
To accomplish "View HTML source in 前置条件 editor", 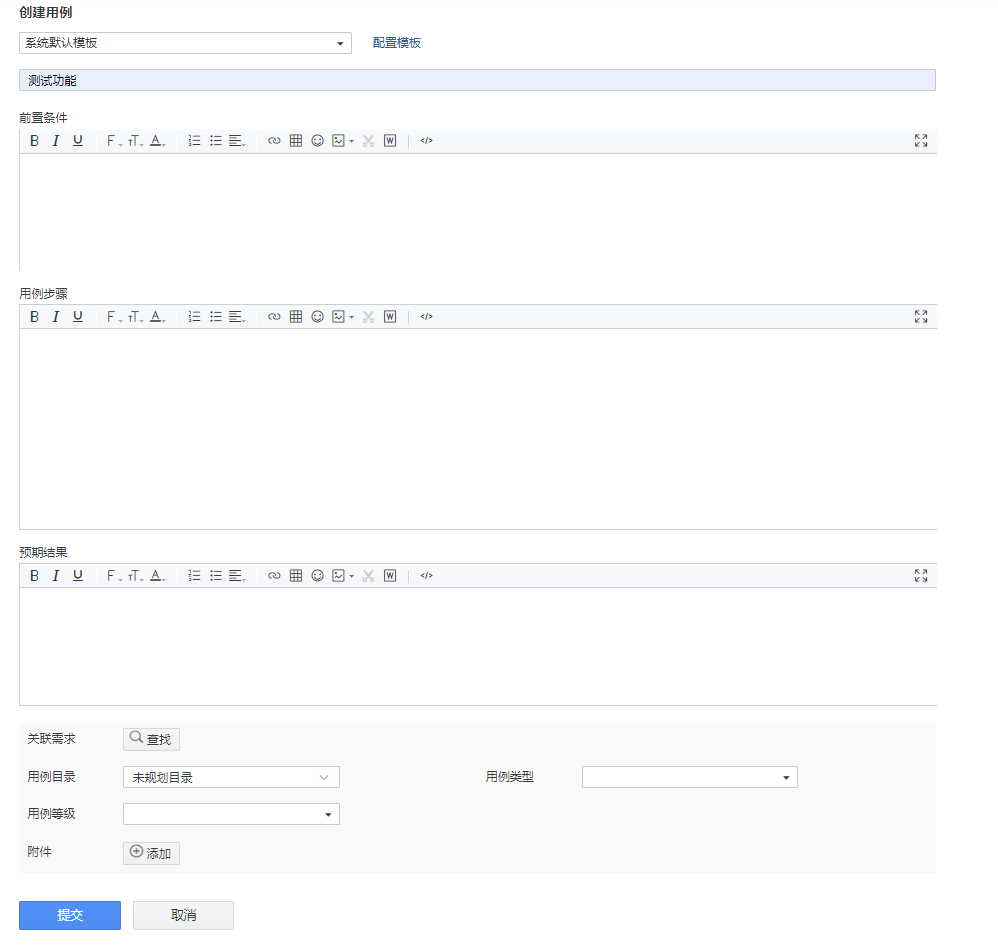I will 426,141.
